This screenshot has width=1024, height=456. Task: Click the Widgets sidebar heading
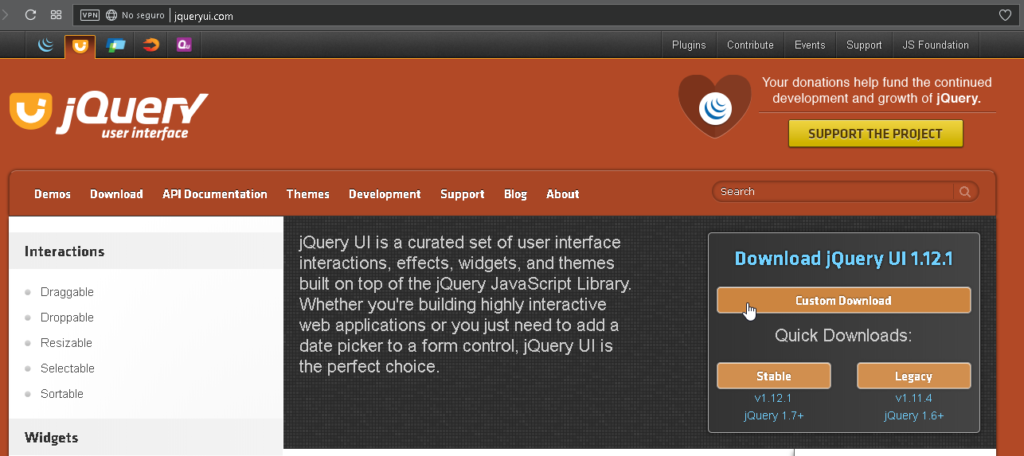[x=51, y=438]
